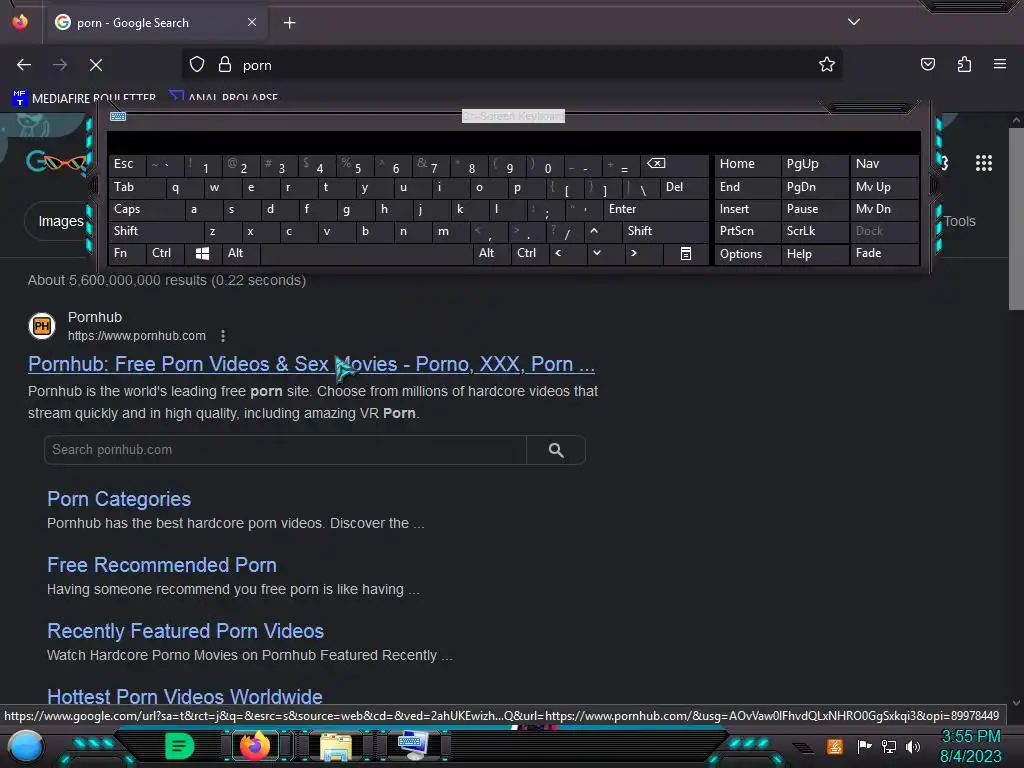This screenshot has width=1024, height=768.
Task: Click the context menu key on on-screen keyboard
Action: pyautogui.click(x=686, y=253)
